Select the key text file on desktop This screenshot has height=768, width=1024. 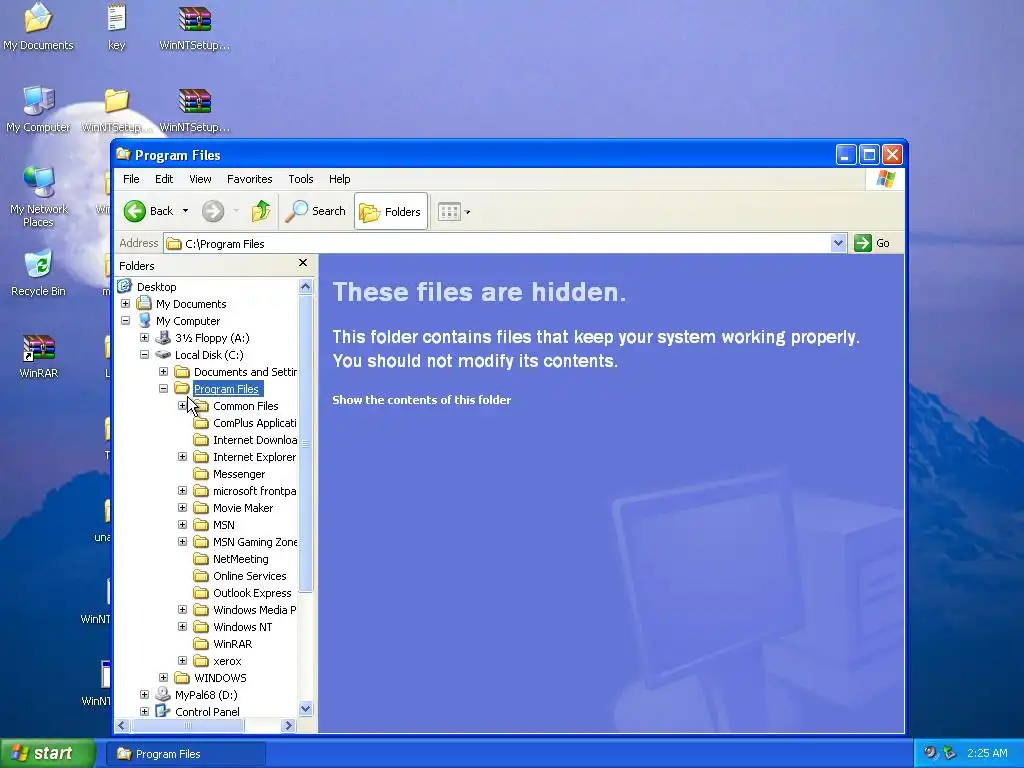(x=116, y=27)
